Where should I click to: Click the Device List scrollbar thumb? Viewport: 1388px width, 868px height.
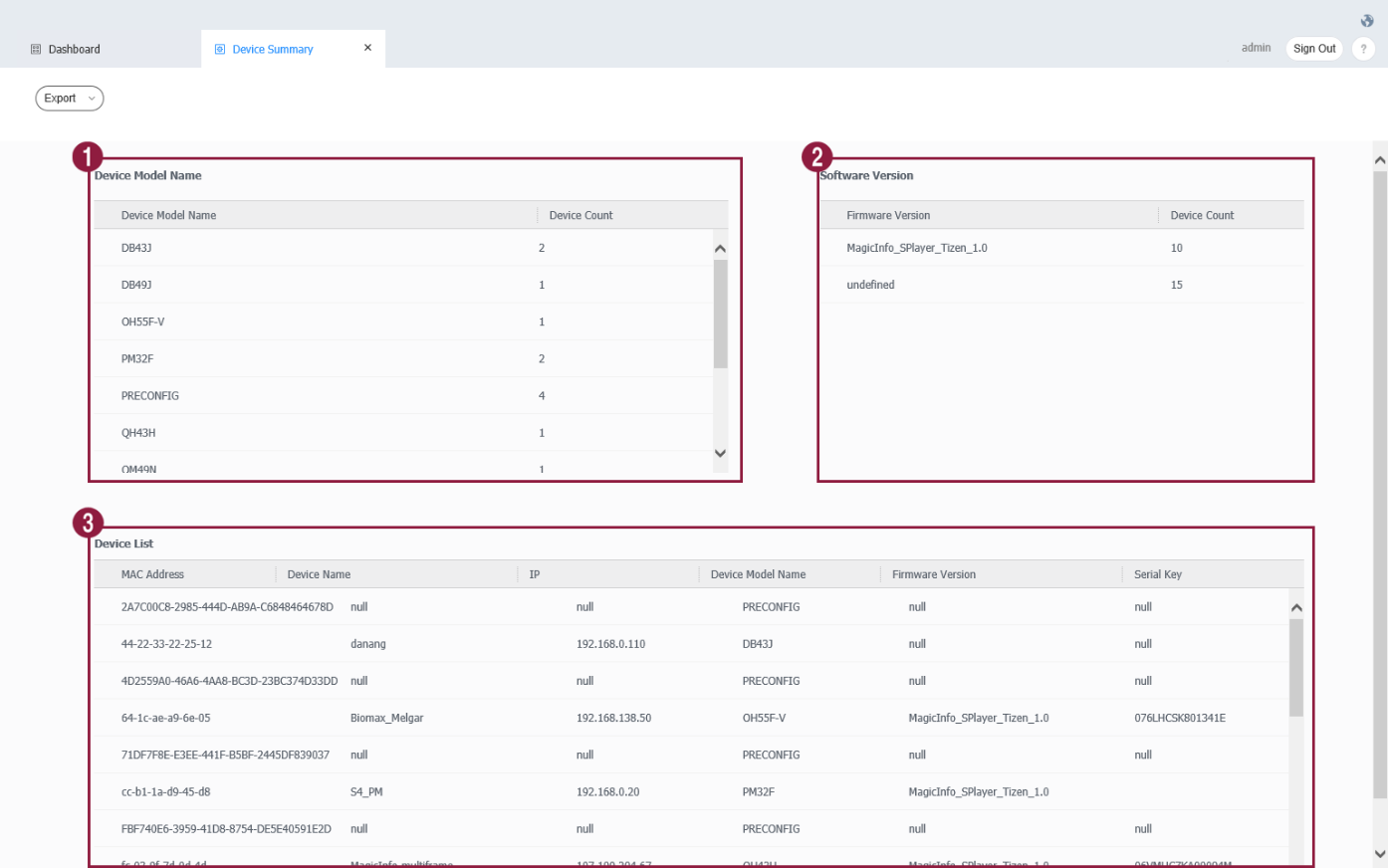(1295, 667)
